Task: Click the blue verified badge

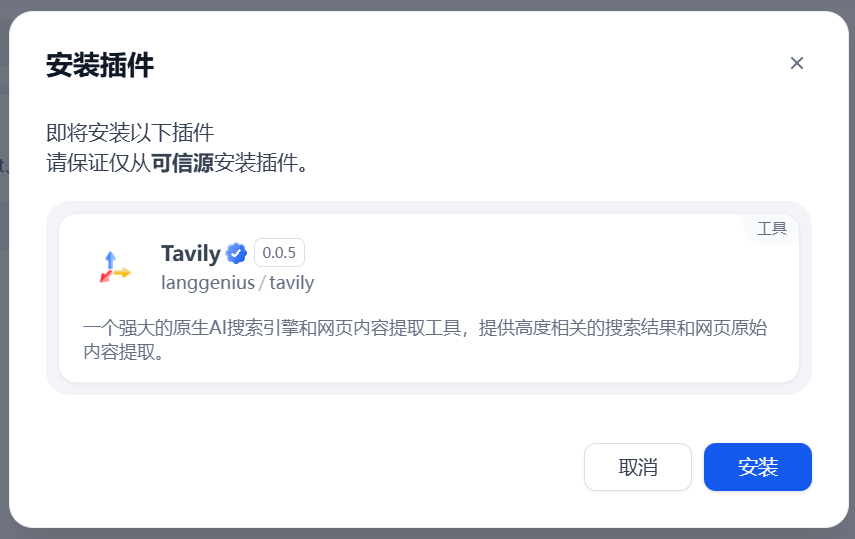Action: click(236, 253)
